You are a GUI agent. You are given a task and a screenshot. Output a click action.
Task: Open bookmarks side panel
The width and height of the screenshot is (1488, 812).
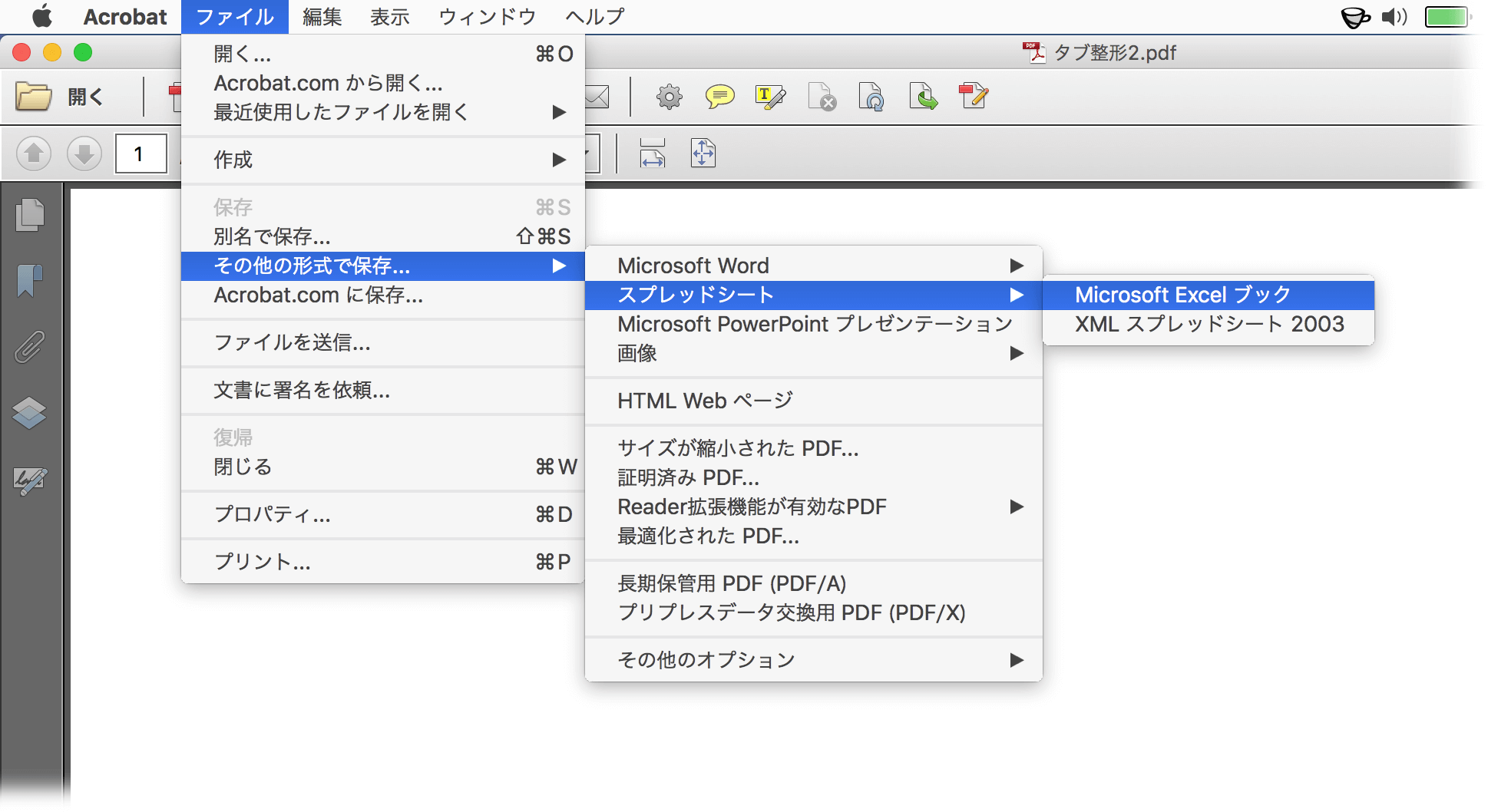coord(30,281)
